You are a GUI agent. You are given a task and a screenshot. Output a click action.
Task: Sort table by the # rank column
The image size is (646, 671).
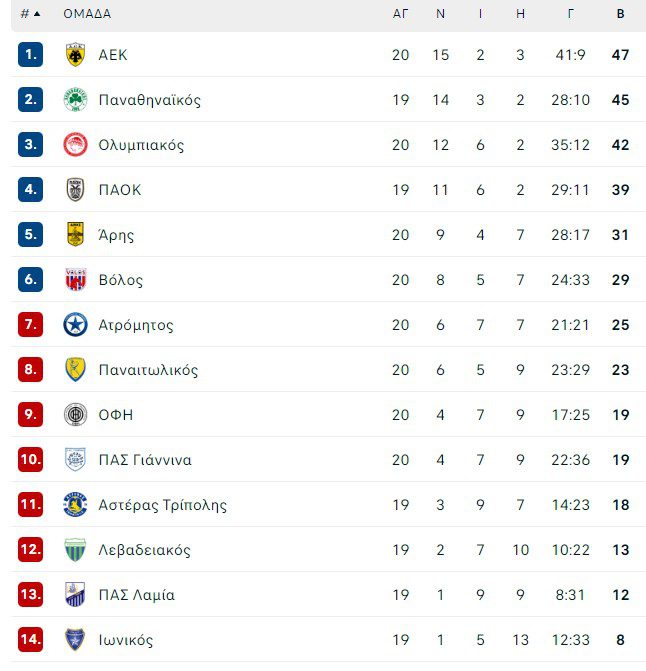[30, 14]
